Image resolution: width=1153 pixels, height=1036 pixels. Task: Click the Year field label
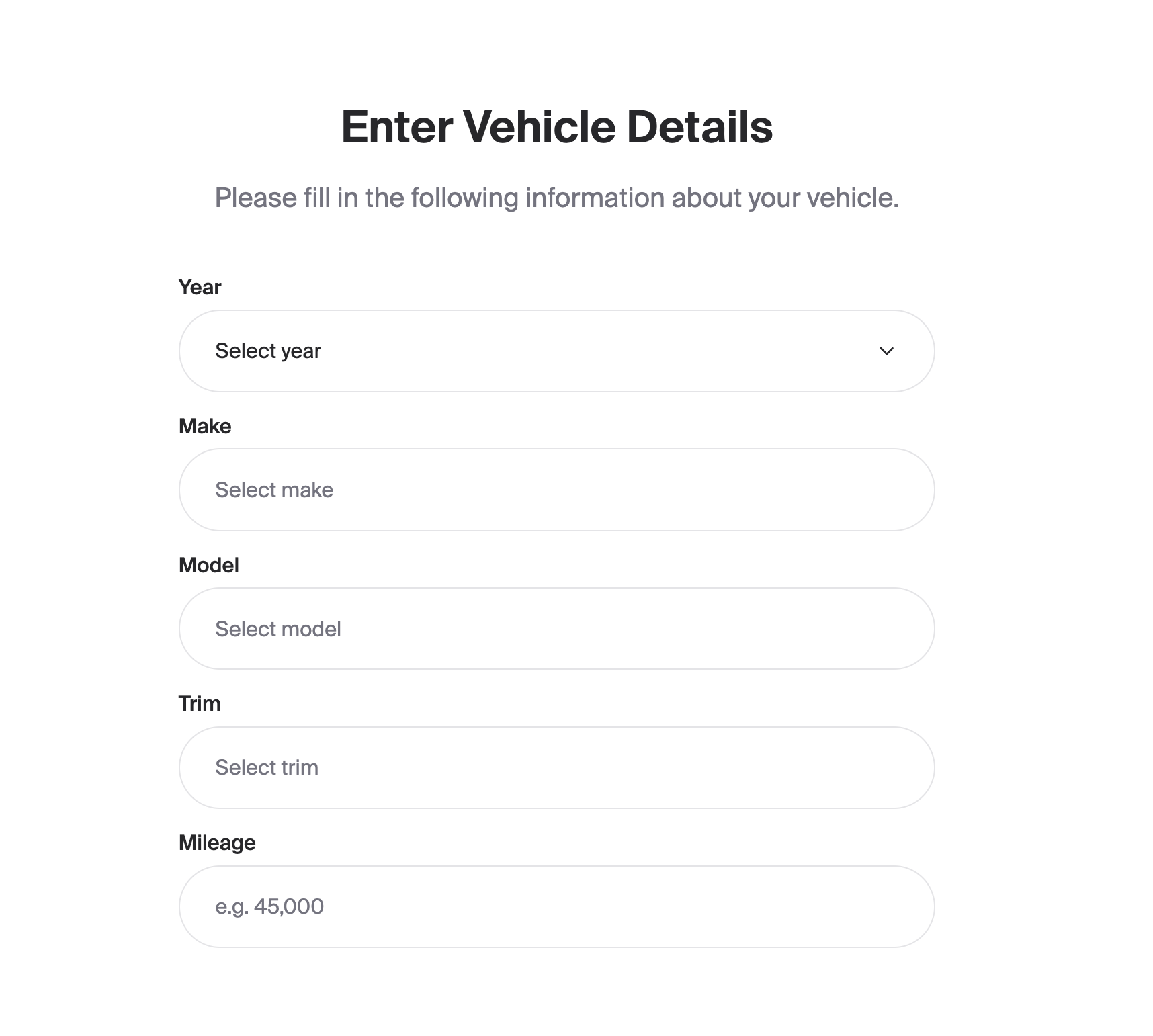tap(200, 288)
